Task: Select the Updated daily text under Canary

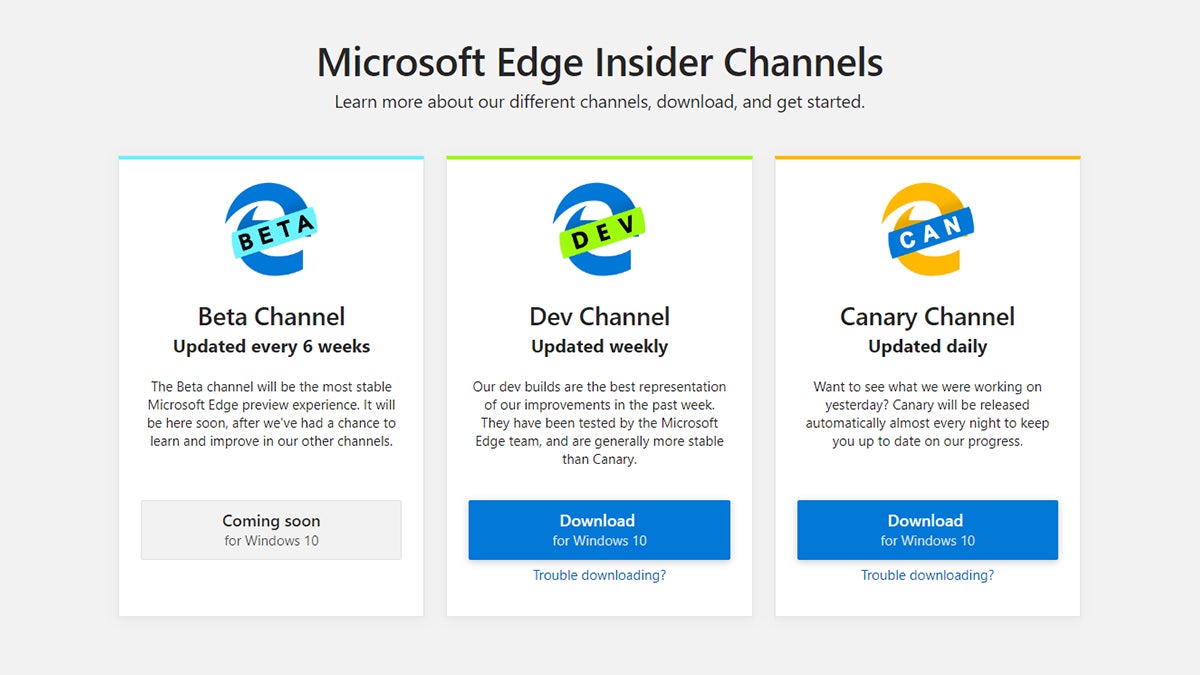Action: pyautogui.click(x=927, y=346)
